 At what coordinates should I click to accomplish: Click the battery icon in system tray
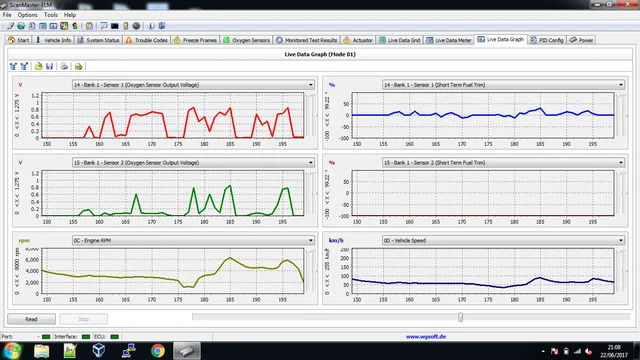[566, 351]
